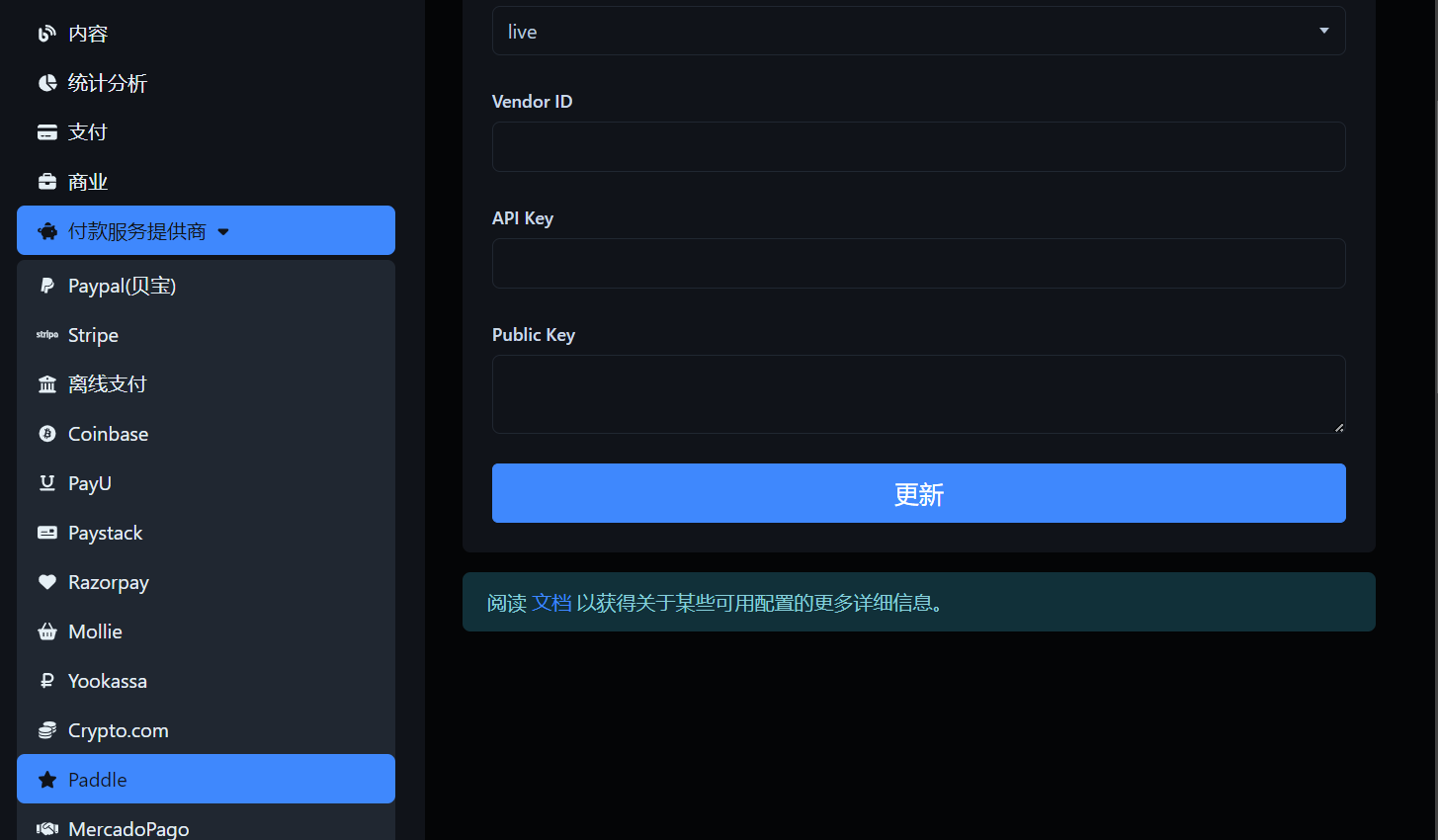Click the Razorpay heart icon
1438x840 pixels.
46,582
